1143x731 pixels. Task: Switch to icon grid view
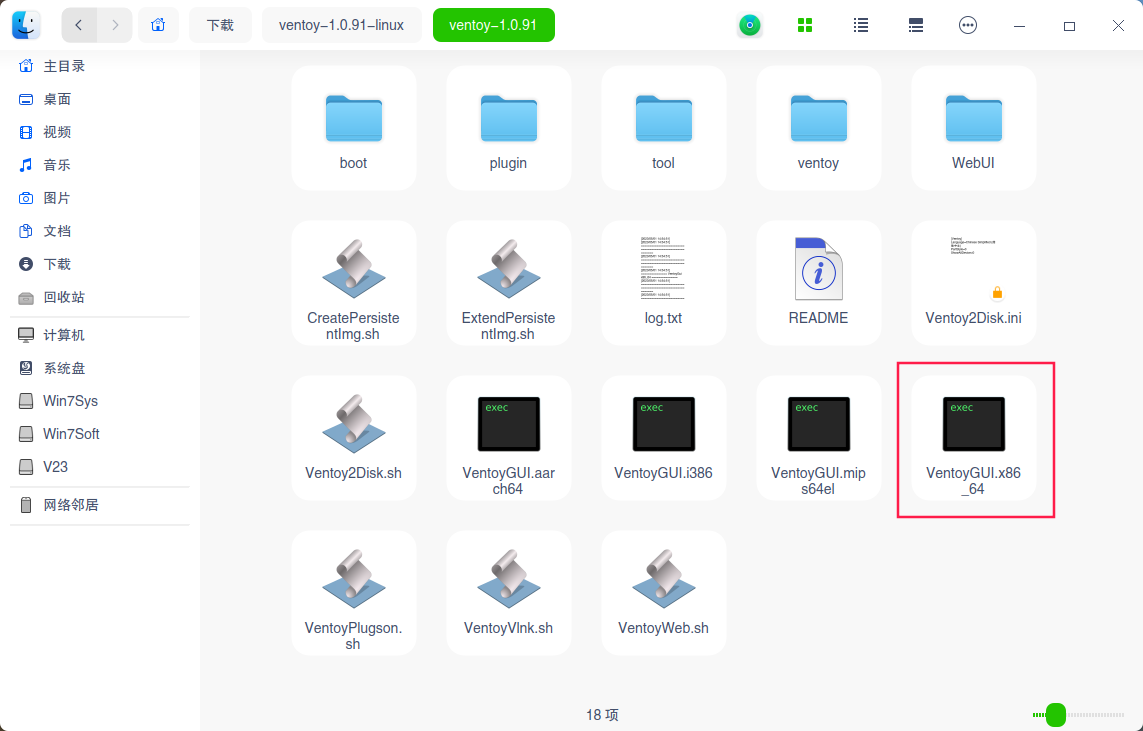(805, 26)
